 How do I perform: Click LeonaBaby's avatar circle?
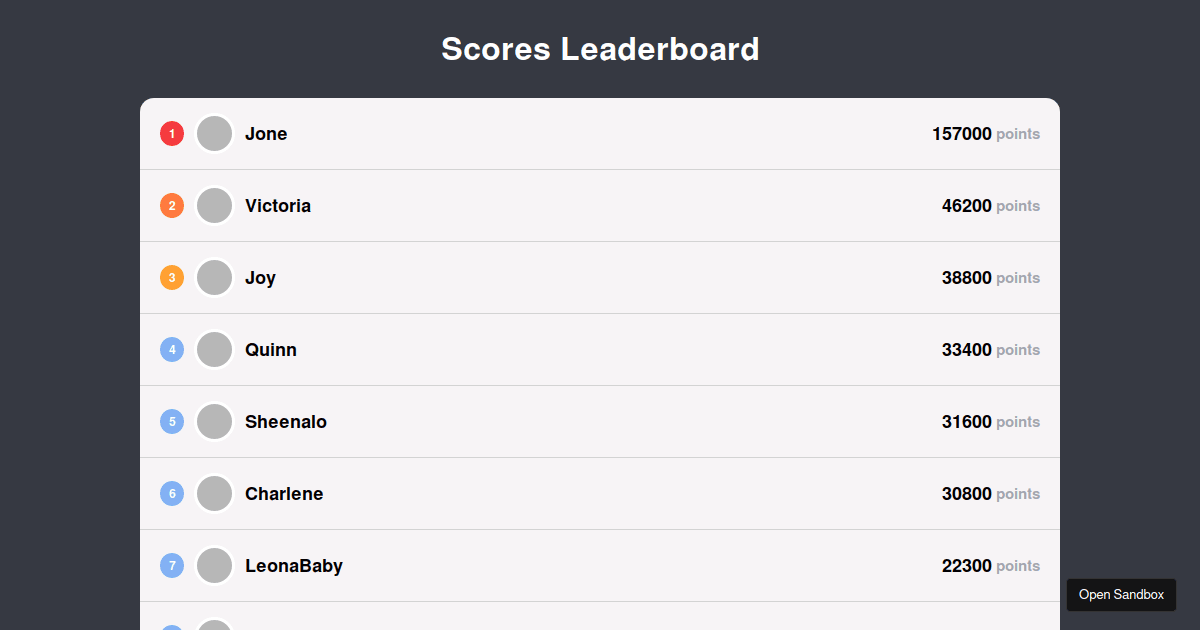click(214, 565)
